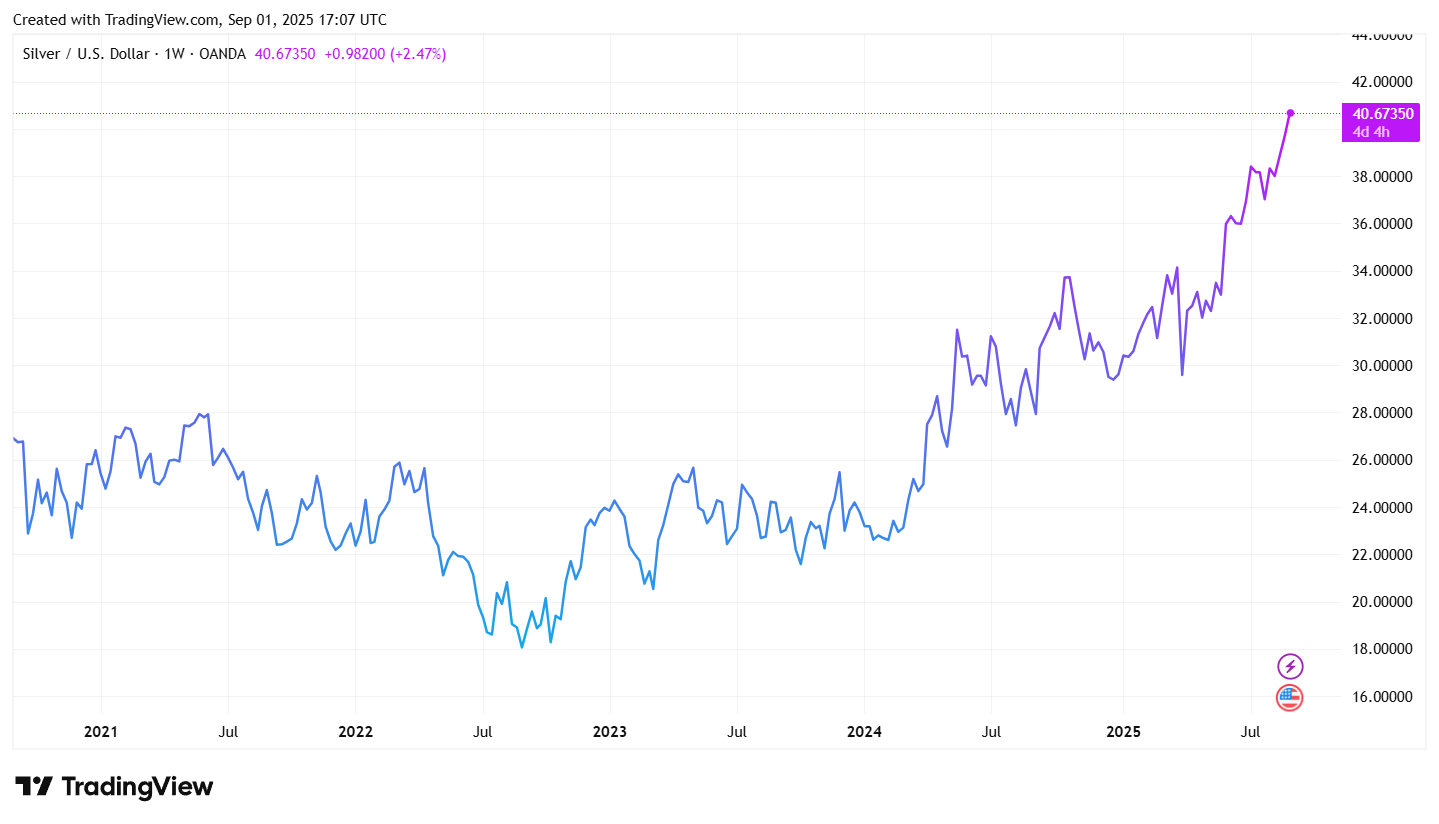Click the purple 40.67350 current price label

click(x=1383, y=114)
